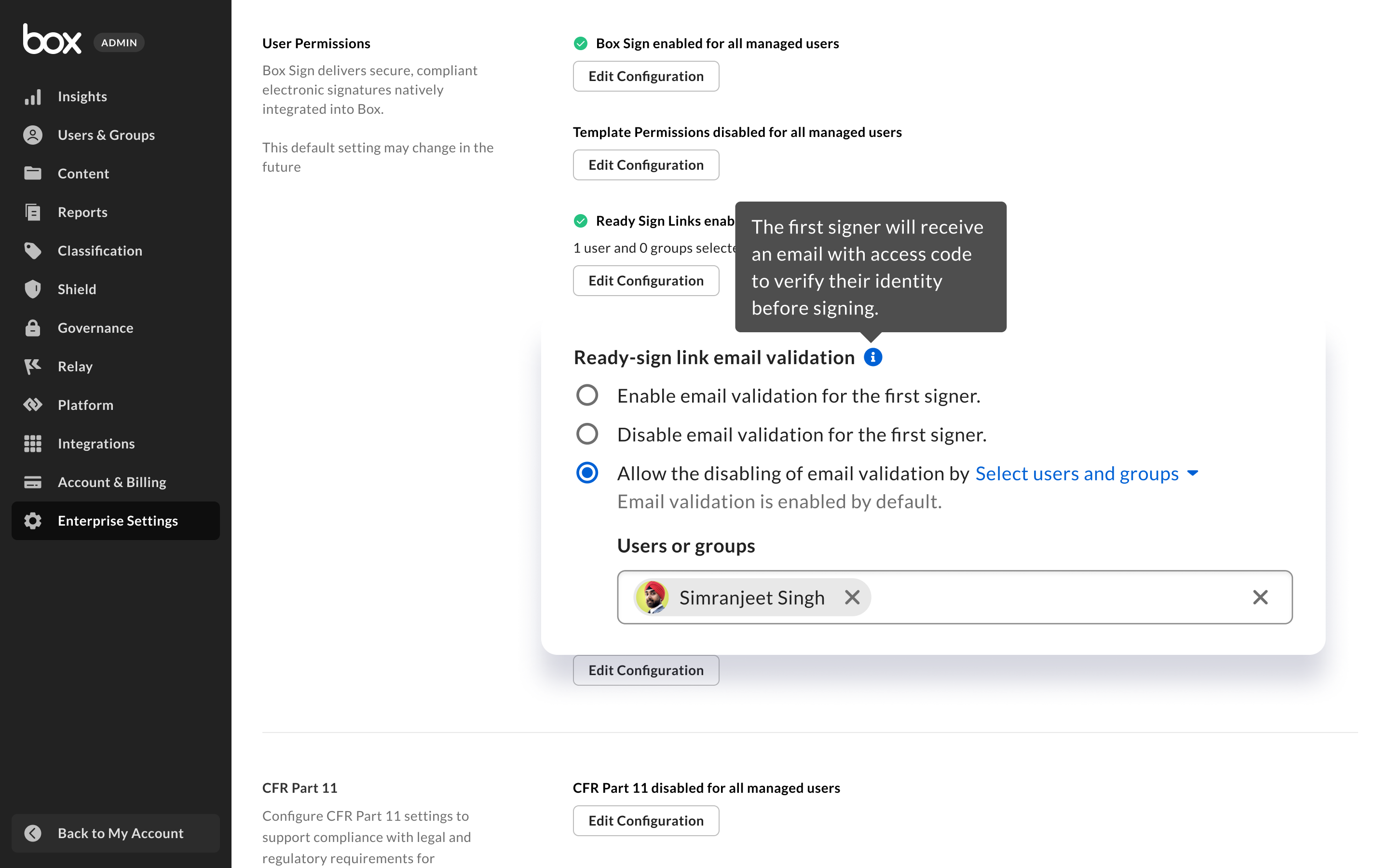
Task: Click the Enterprise Settings gear icon
Action: pyautogui.click(x=33, y=521)
